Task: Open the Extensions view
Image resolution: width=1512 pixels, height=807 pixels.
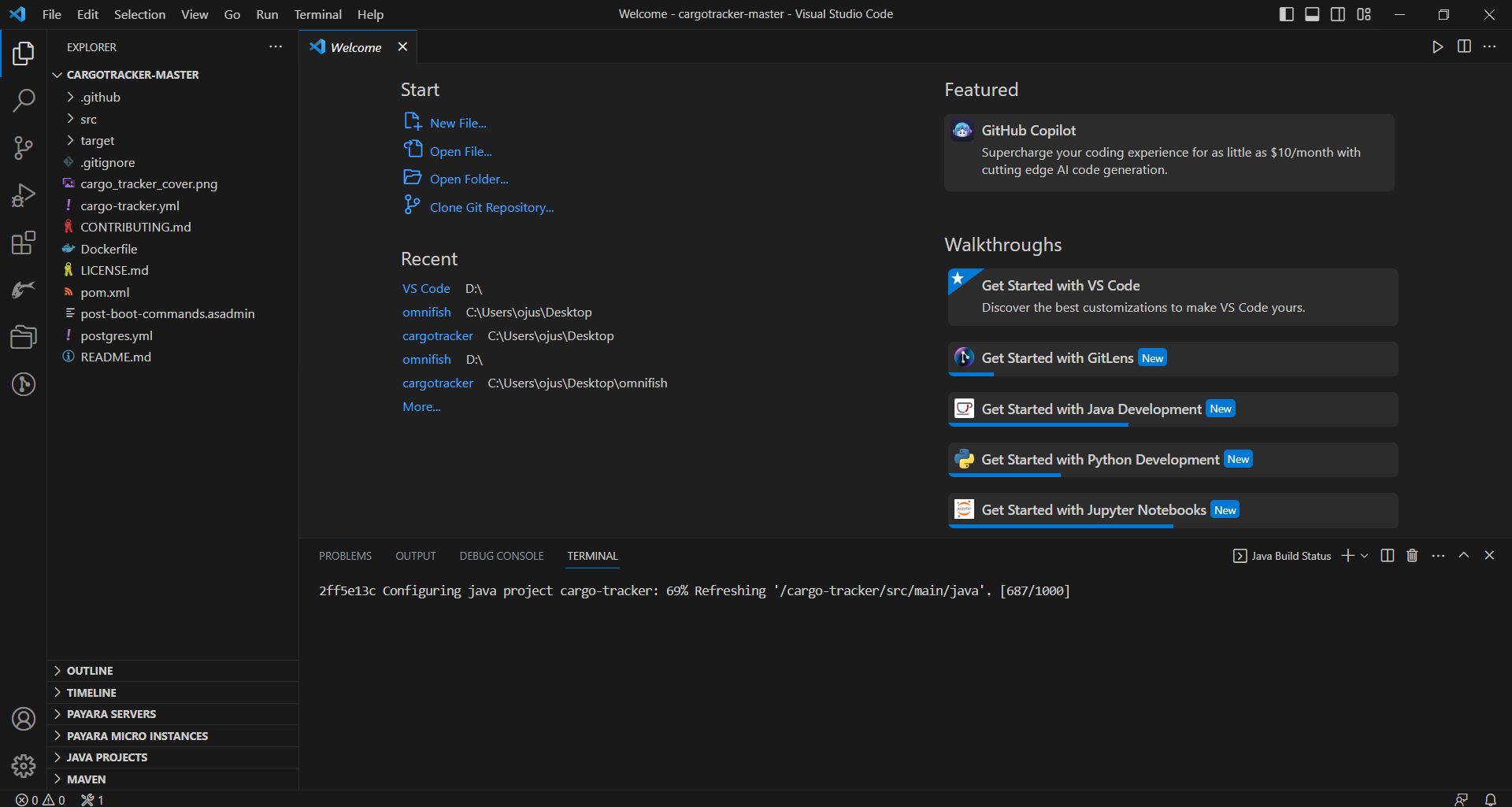Action: click(24, 242)
